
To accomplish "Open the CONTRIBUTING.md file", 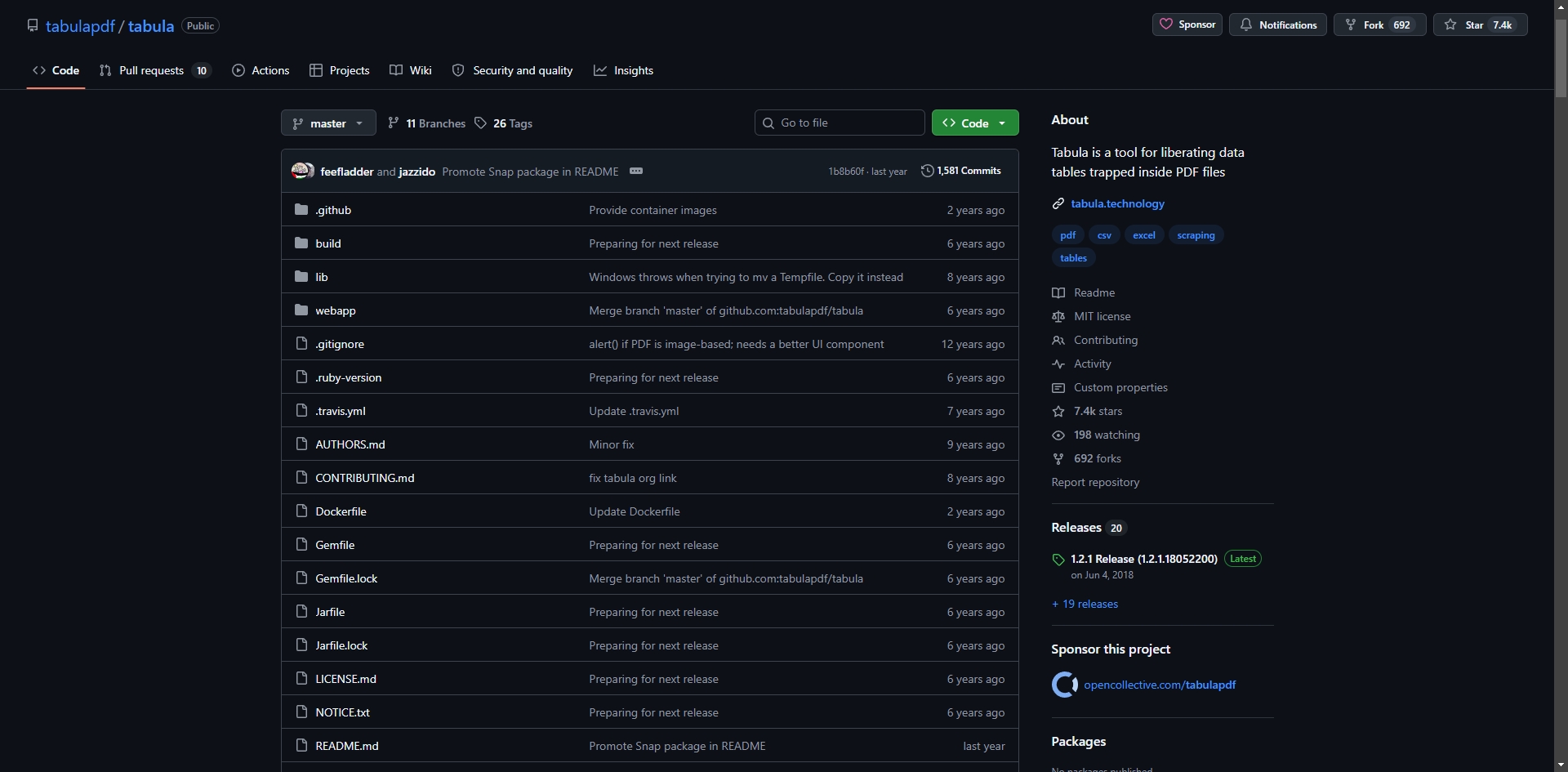I will (365, 478).
